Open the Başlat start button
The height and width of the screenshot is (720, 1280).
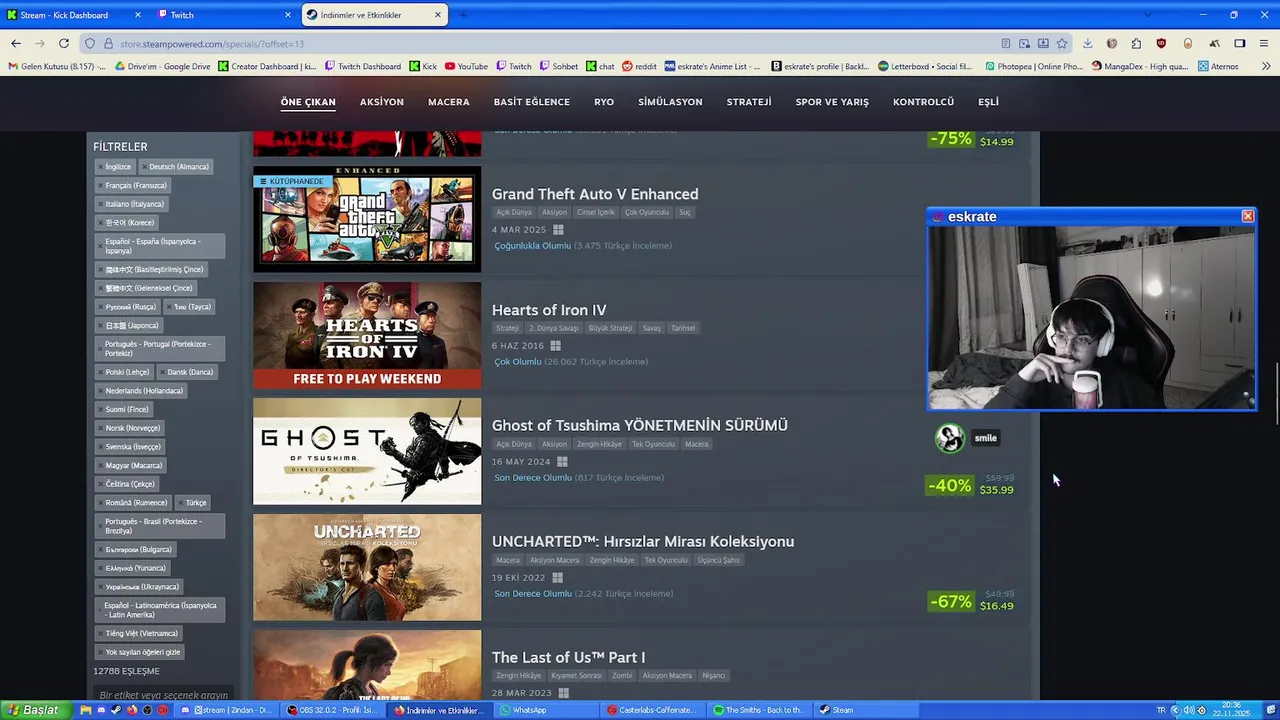point(38,710)
